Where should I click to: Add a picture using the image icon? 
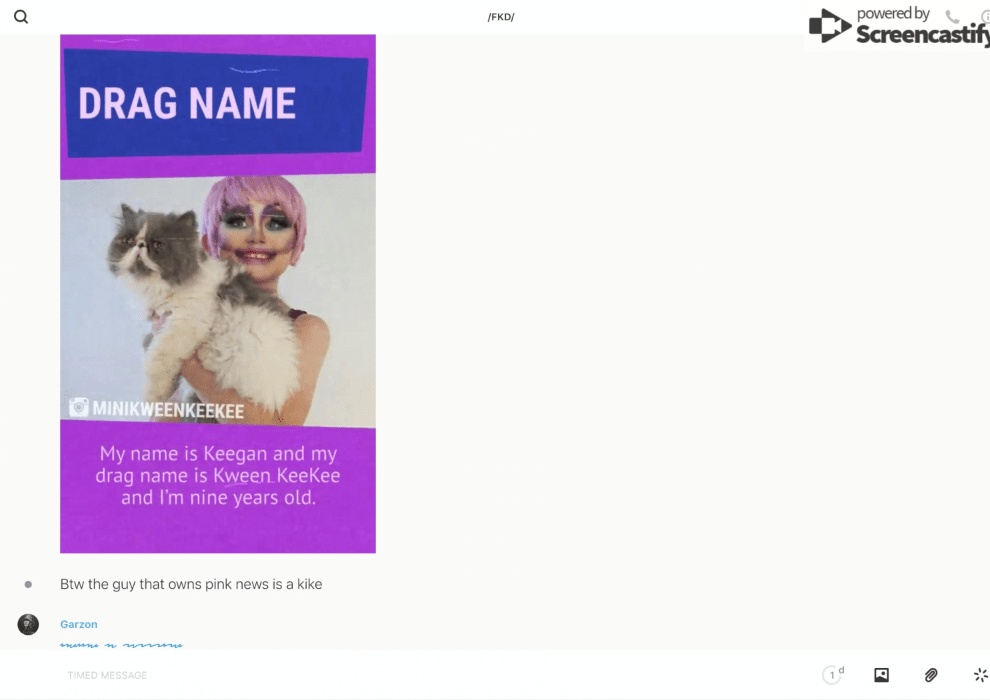(881, 675)
